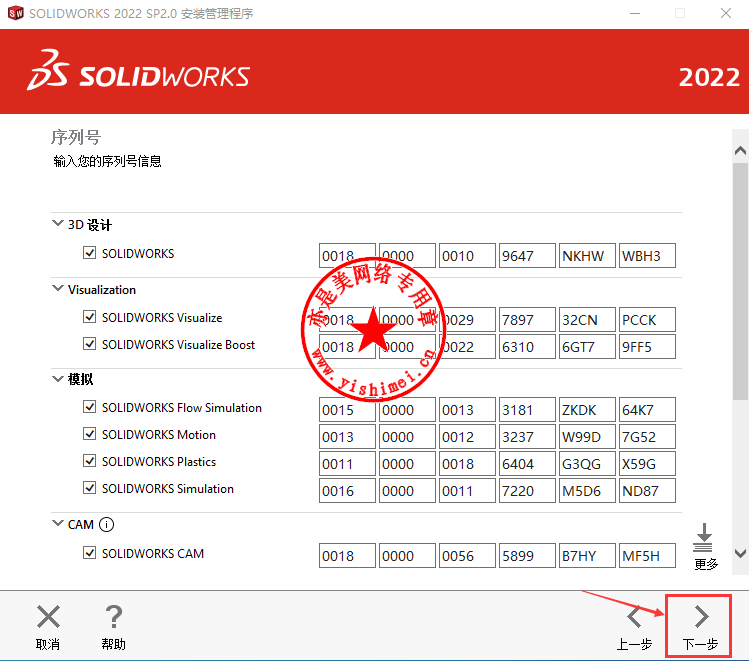Click Simulation serial field M5D6

pos(587,490)
